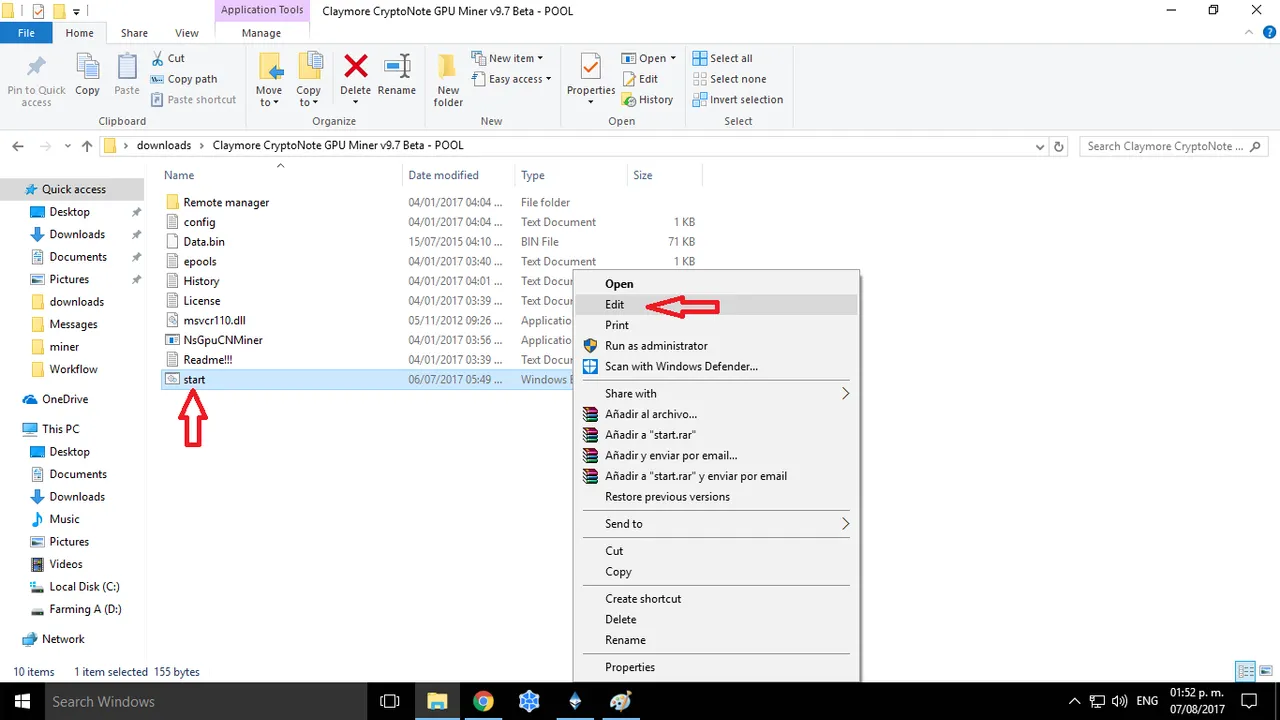1280x720 pixels.
Task: Expand the address bar history dropdown
Action: (x=1040, y=146)
